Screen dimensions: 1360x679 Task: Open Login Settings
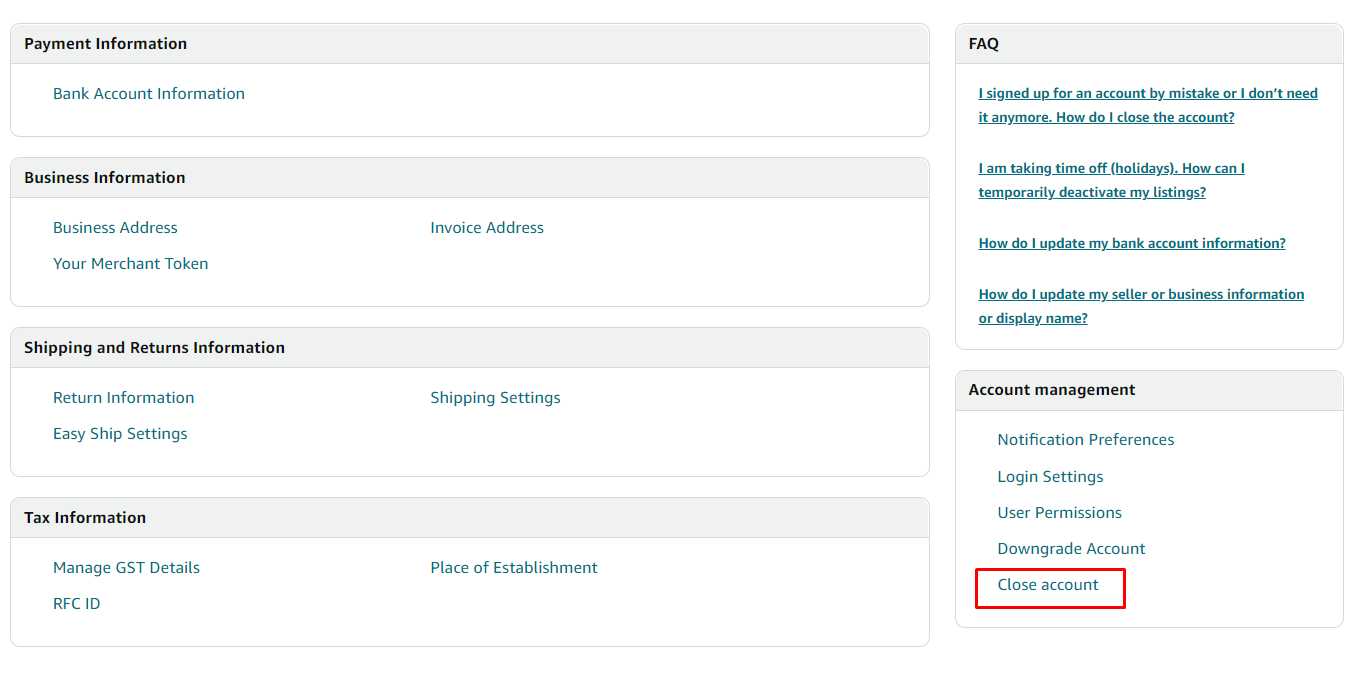tap(1050, 476)
